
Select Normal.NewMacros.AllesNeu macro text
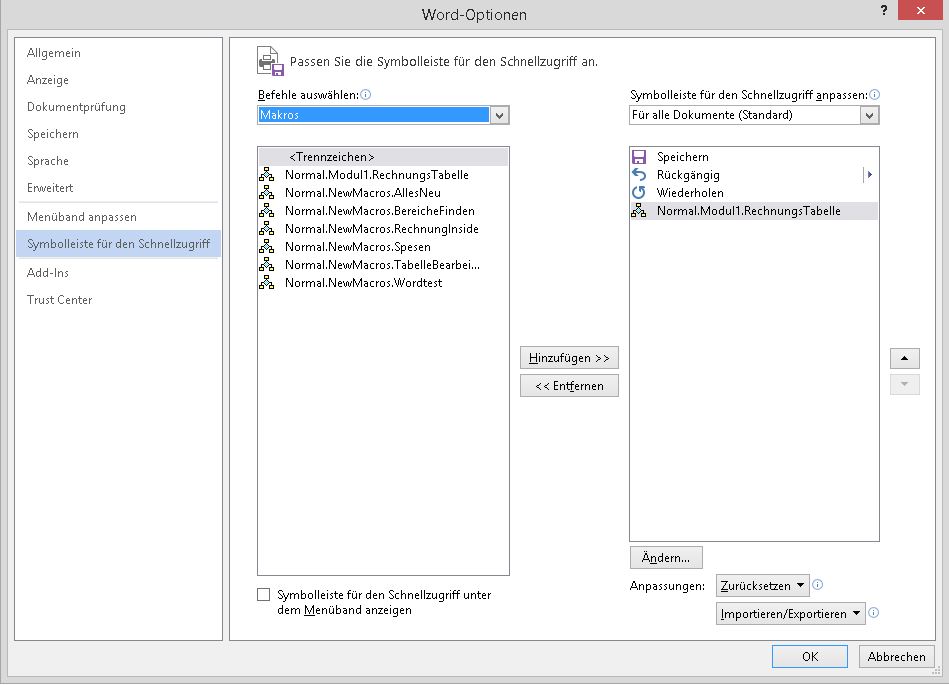coord(363,193)
